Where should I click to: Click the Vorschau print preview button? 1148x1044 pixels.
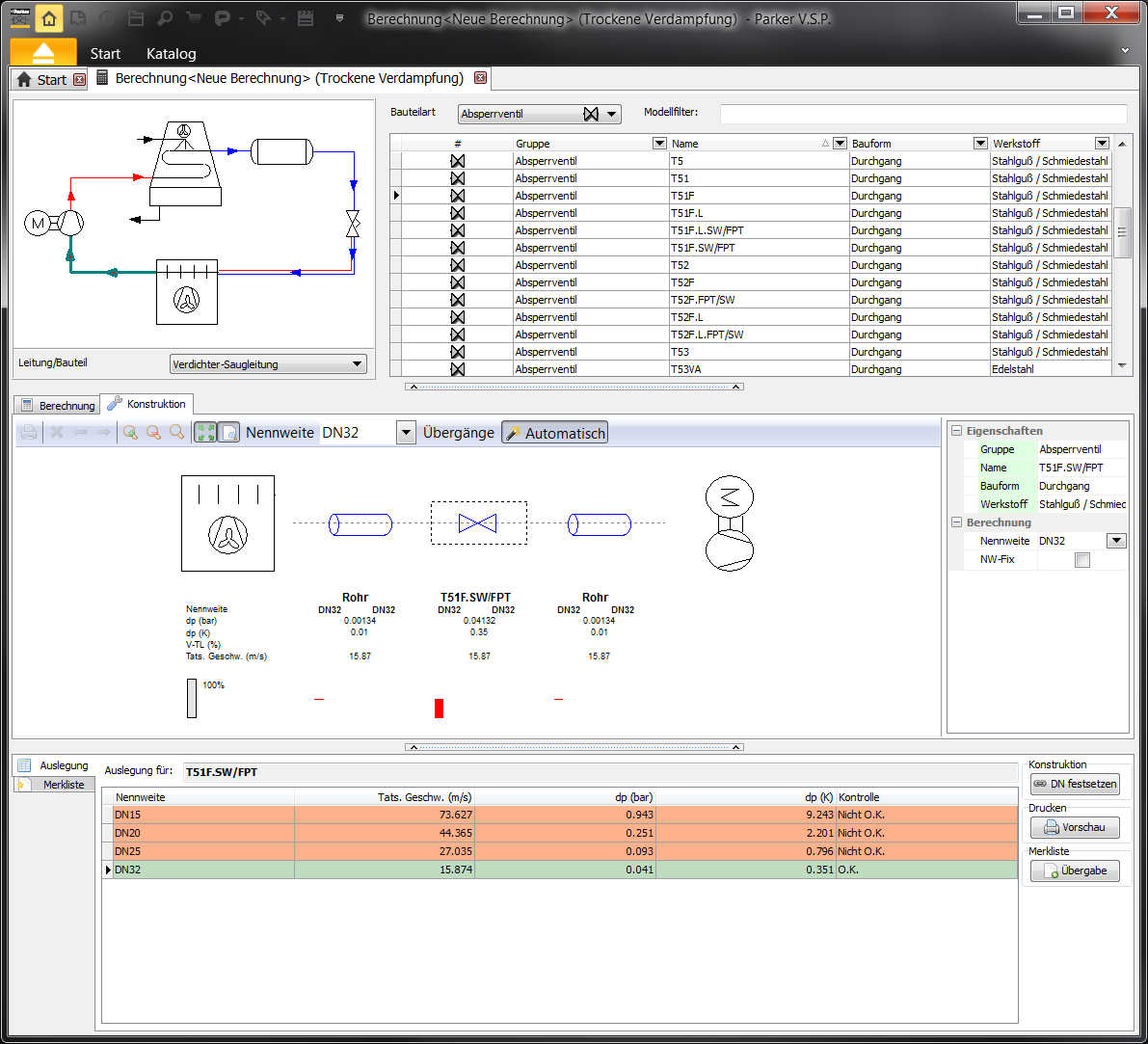coord(1075,827)
